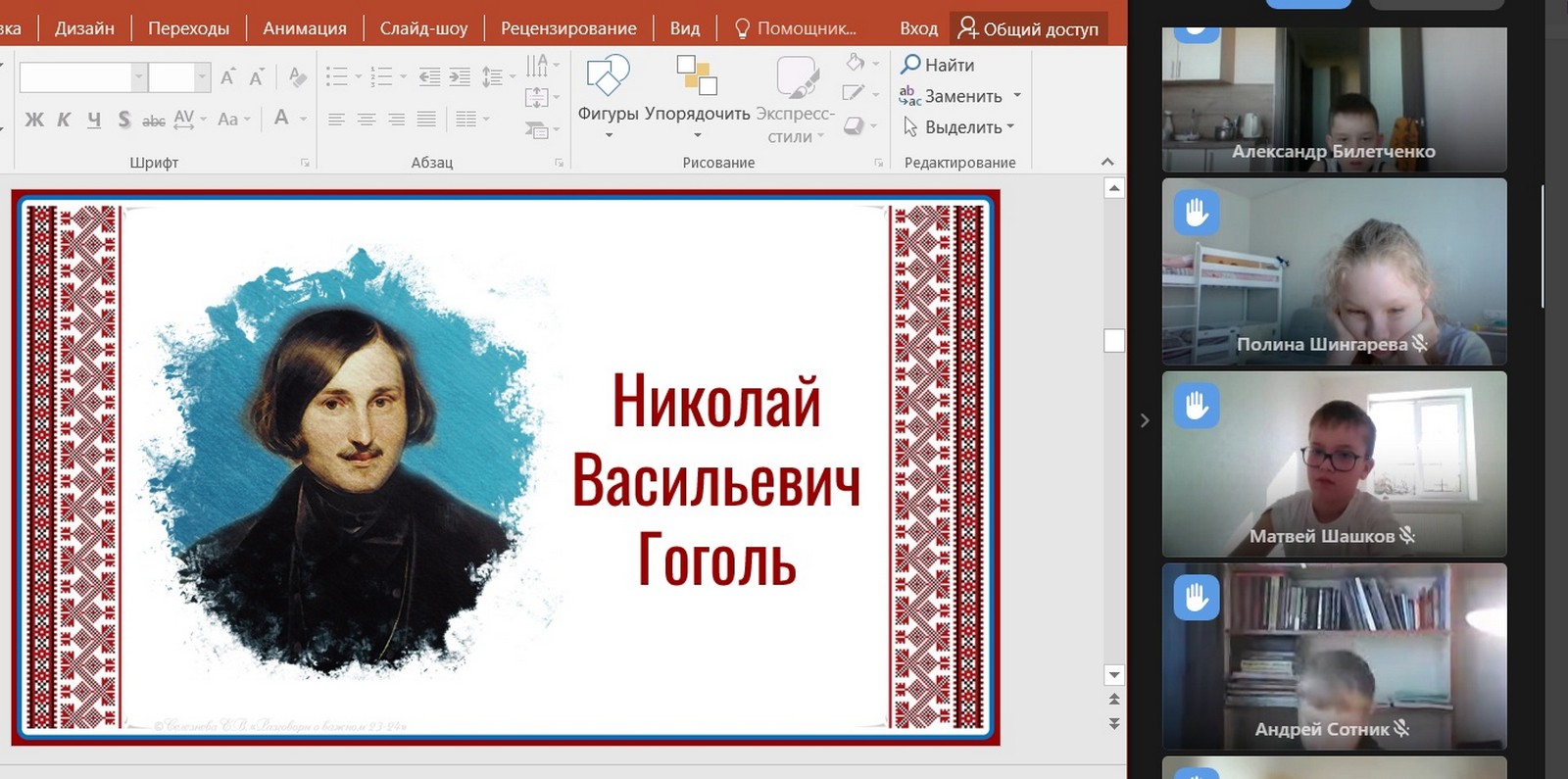The image size is (1568, 779).
Task: Open Переходы ribbon tab
Action: (x=188, y=28)
